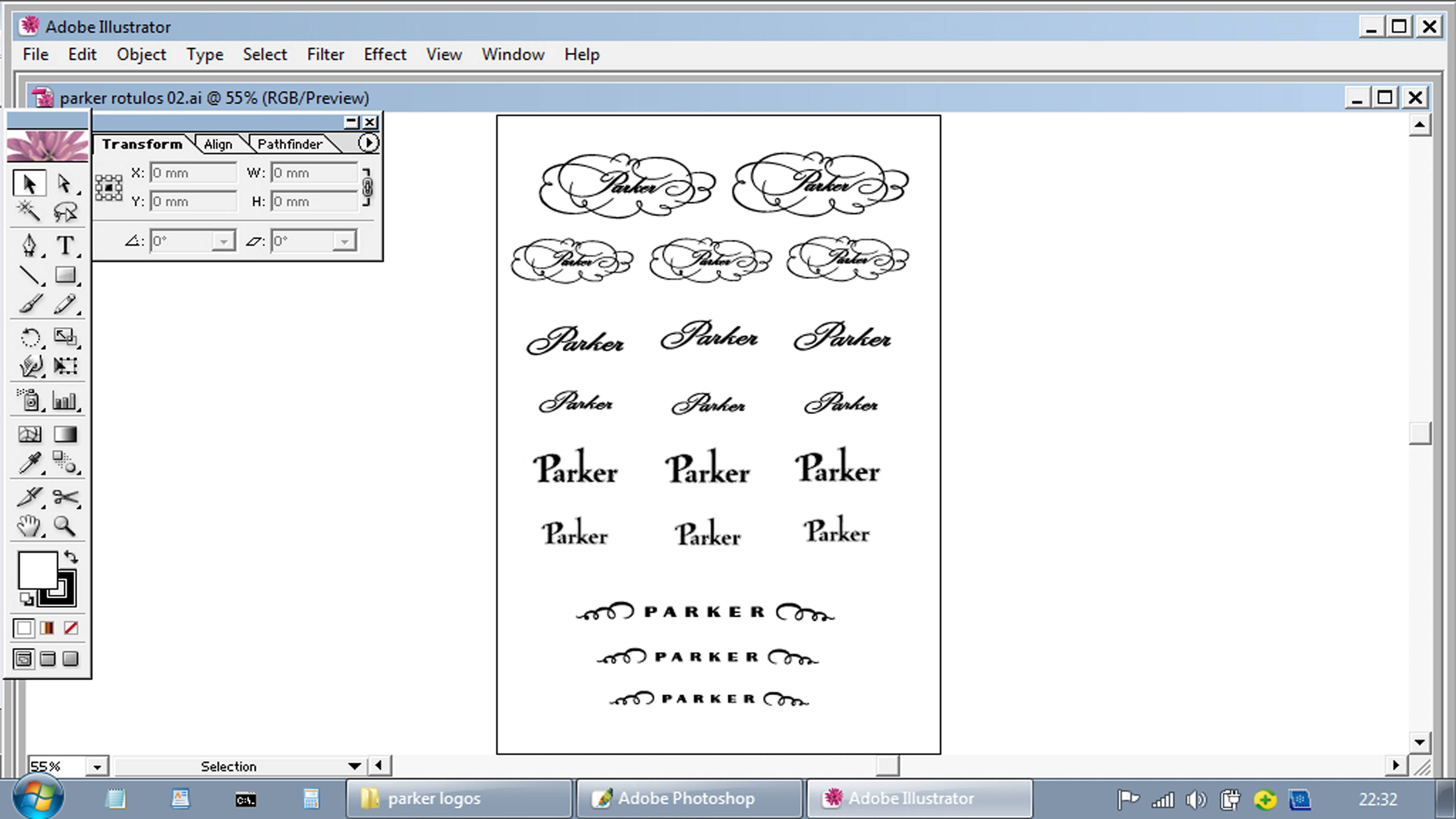Select the Pen tool
This screenshot has height=819, width=1456.
coord(30,245)
